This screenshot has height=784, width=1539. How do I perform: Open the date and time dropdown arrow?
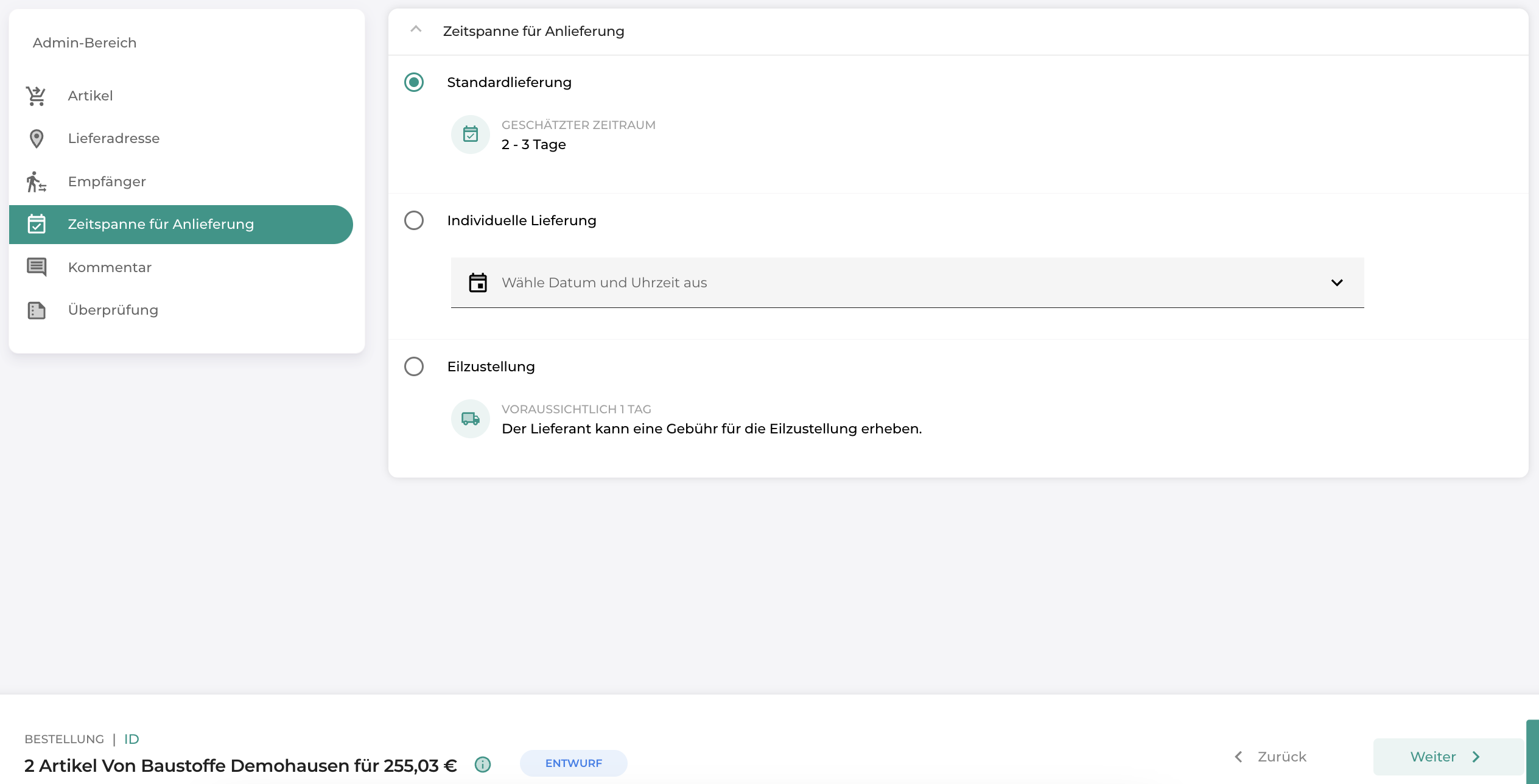click(1337, 282)
